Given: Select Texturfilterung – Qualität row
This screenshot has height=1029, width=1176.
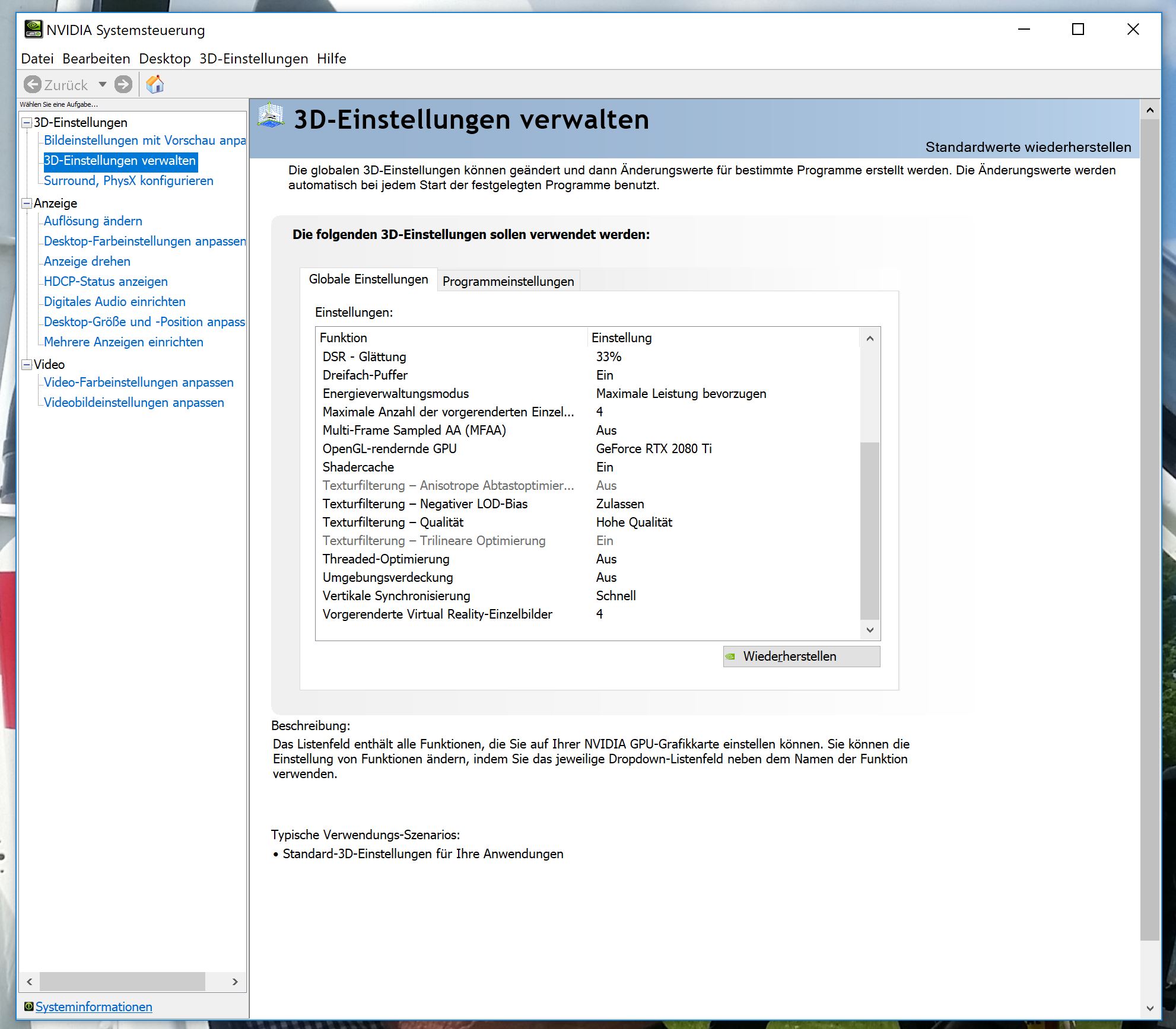Looking at the screenshot, I should click(x=587, y=523).
